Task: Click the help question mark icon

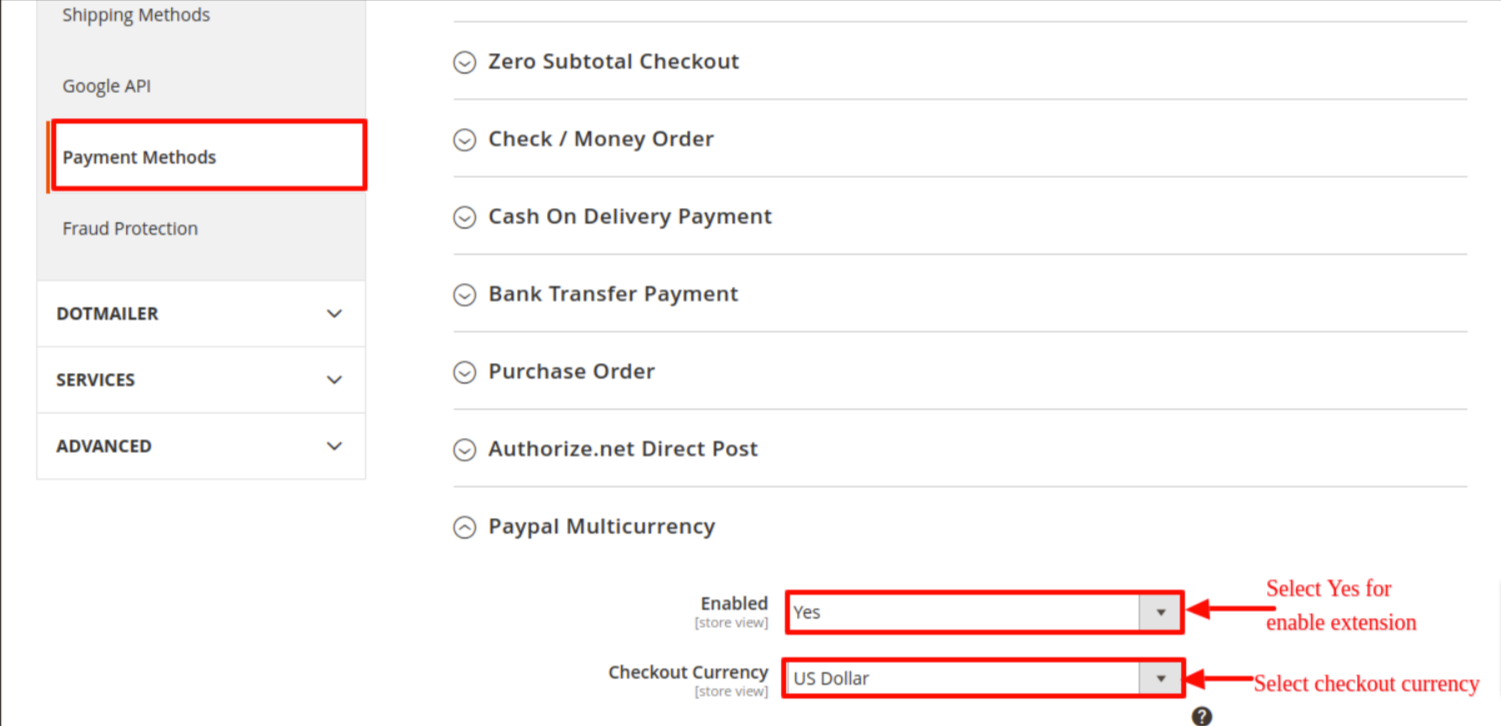Action: click(x=1202, y=716)
